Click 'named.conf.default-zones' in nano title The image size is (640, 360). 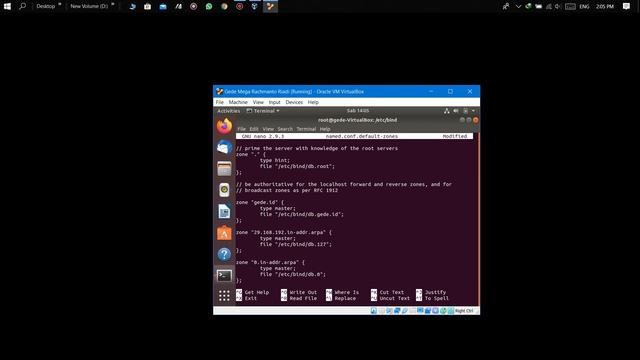pos(362,136)
